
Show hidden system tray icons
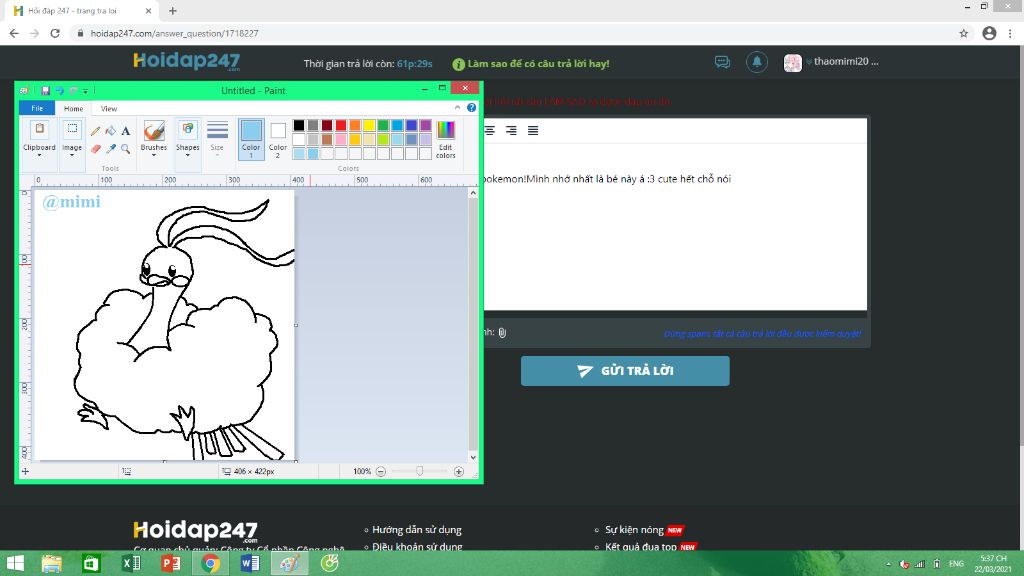click(888, 564)
